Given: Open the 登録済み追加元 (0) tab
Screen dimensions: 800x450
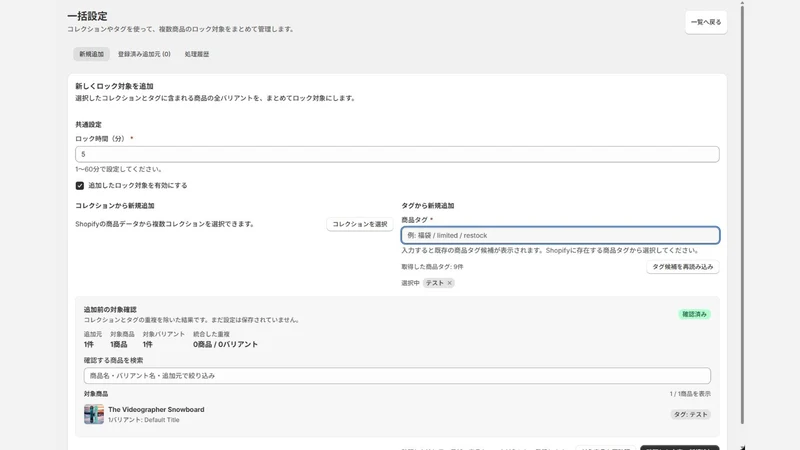Looking at the screenshot, I should point(144,54).
